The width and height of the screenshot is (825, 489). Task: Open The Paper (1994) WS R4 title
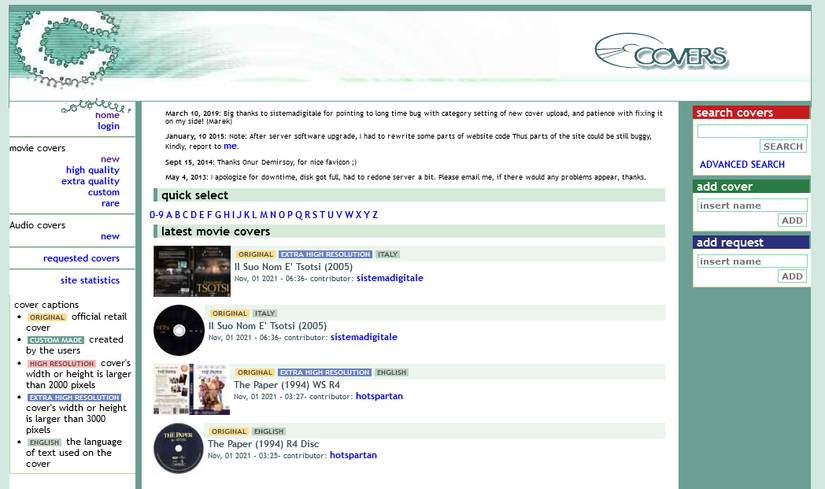pyautogui.click(x=287, y=385)
